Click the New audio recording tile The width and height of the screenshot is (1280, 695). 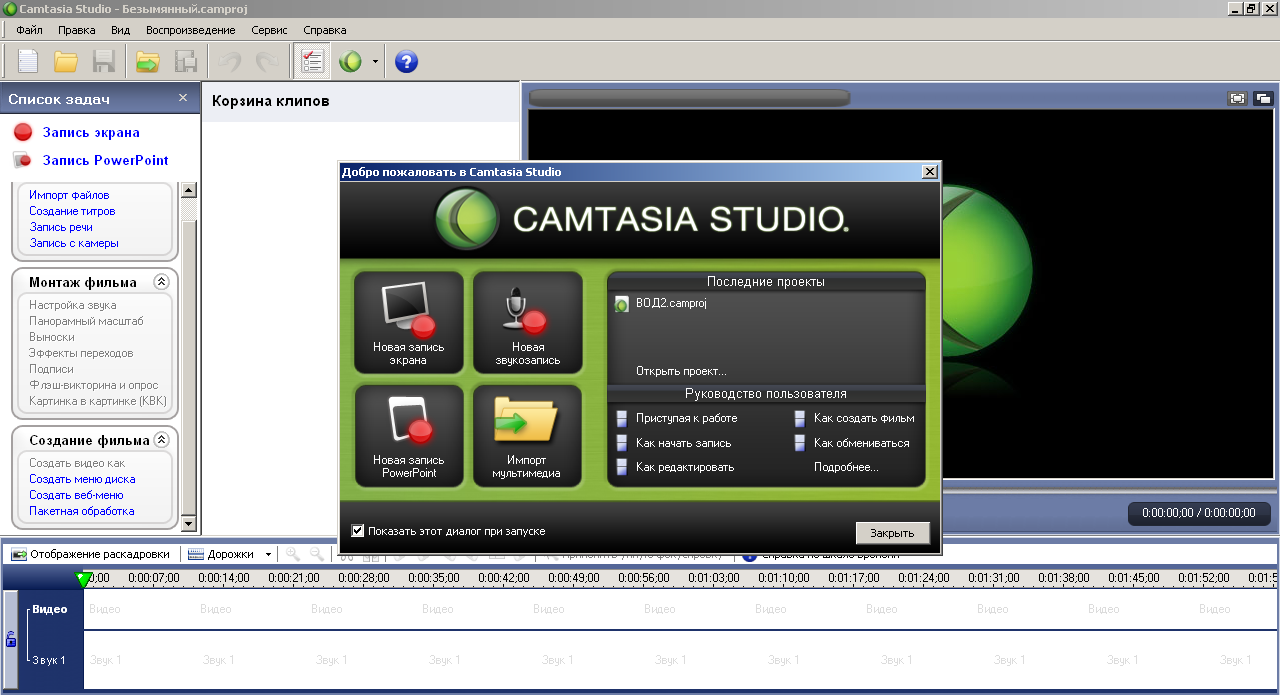(527, 323)
